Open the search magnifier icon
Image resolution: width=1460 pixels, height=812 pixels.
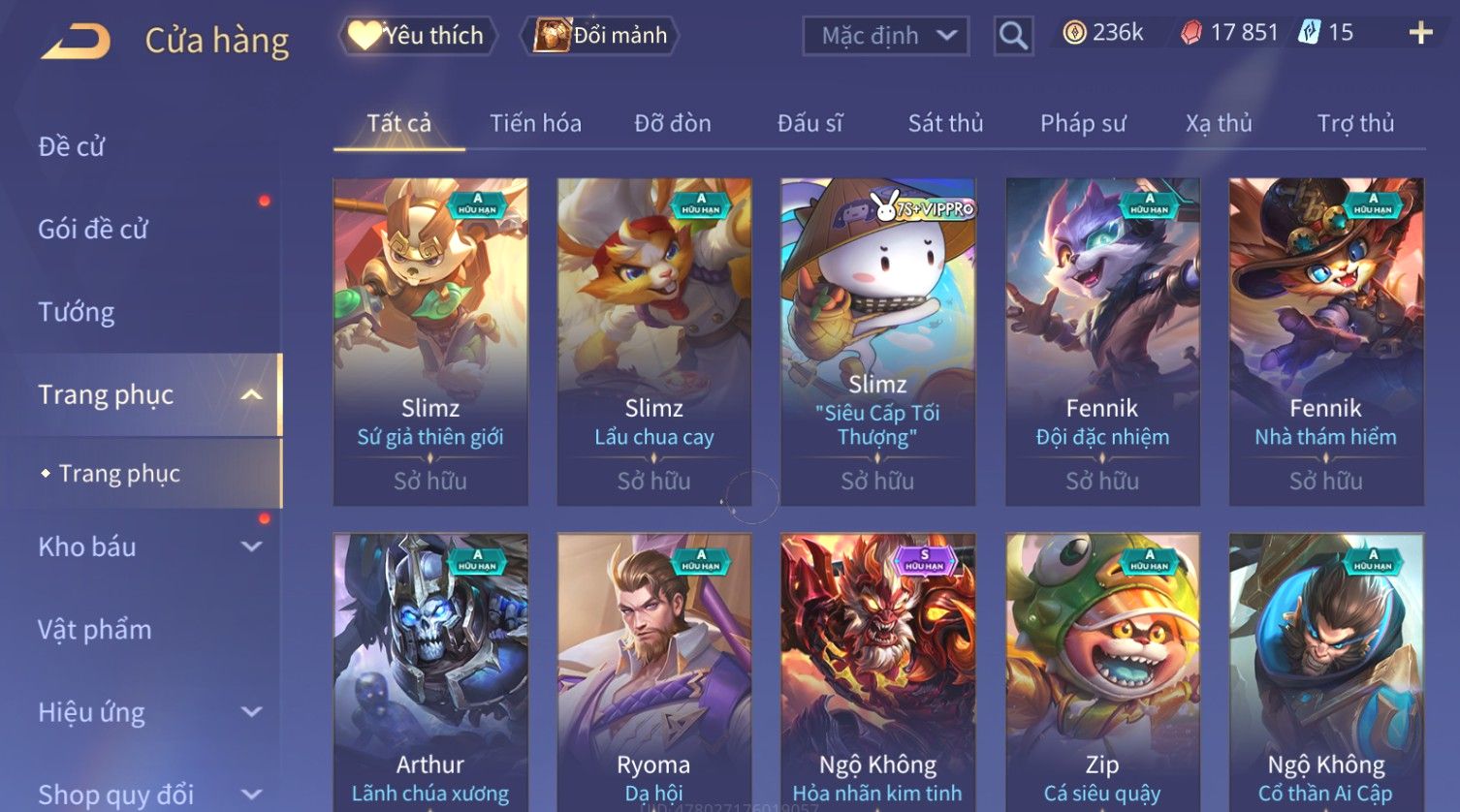pyautogui.click(x=1013, y=36)
